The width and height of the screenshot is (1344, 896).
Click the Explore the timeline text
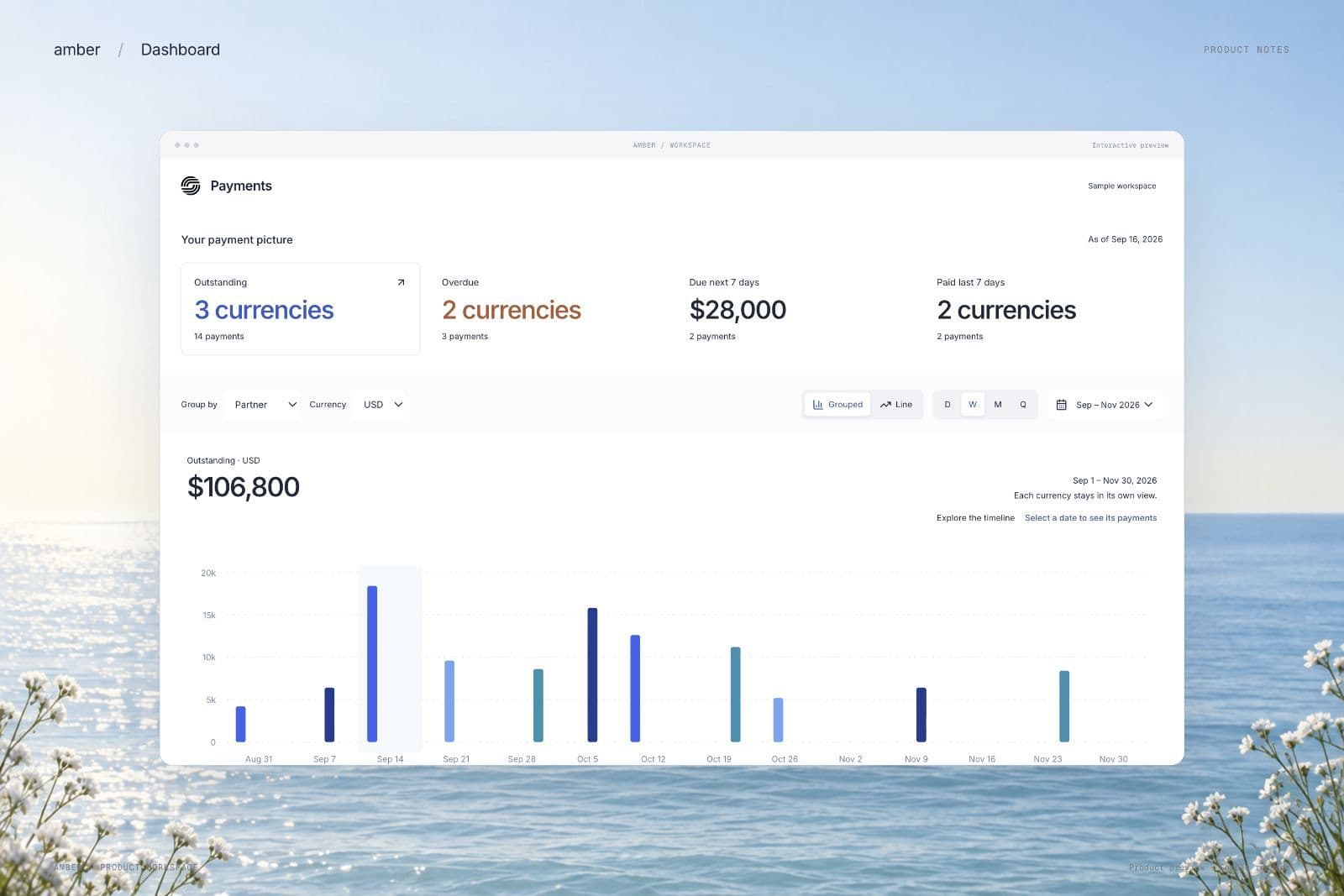(x=975, y=518)
